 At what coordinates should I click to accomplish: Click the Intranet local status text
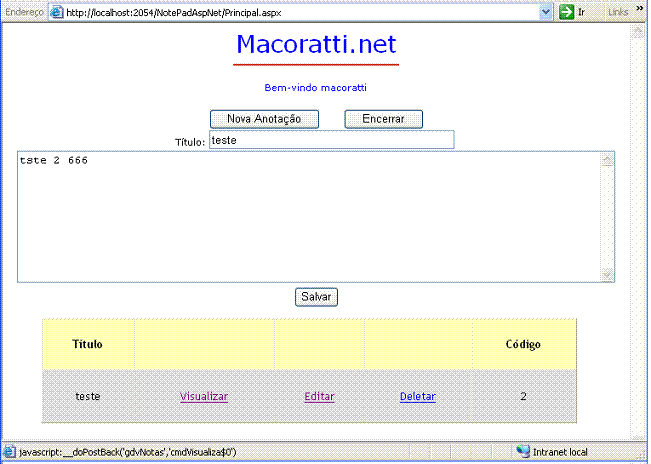560,452
